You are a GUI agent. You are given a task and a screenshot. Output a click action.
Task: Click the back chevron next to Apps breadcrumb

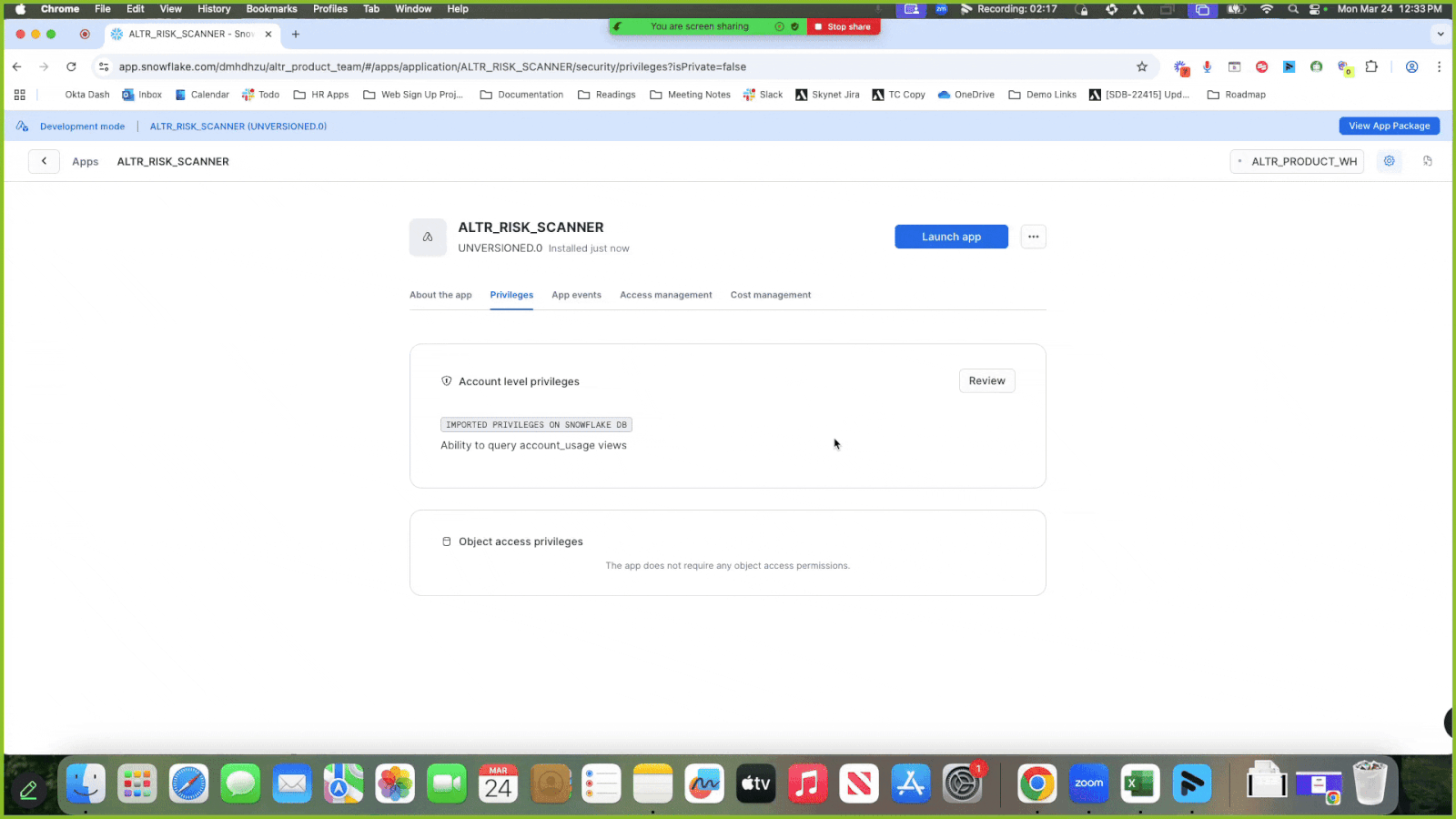coord(44,161)
